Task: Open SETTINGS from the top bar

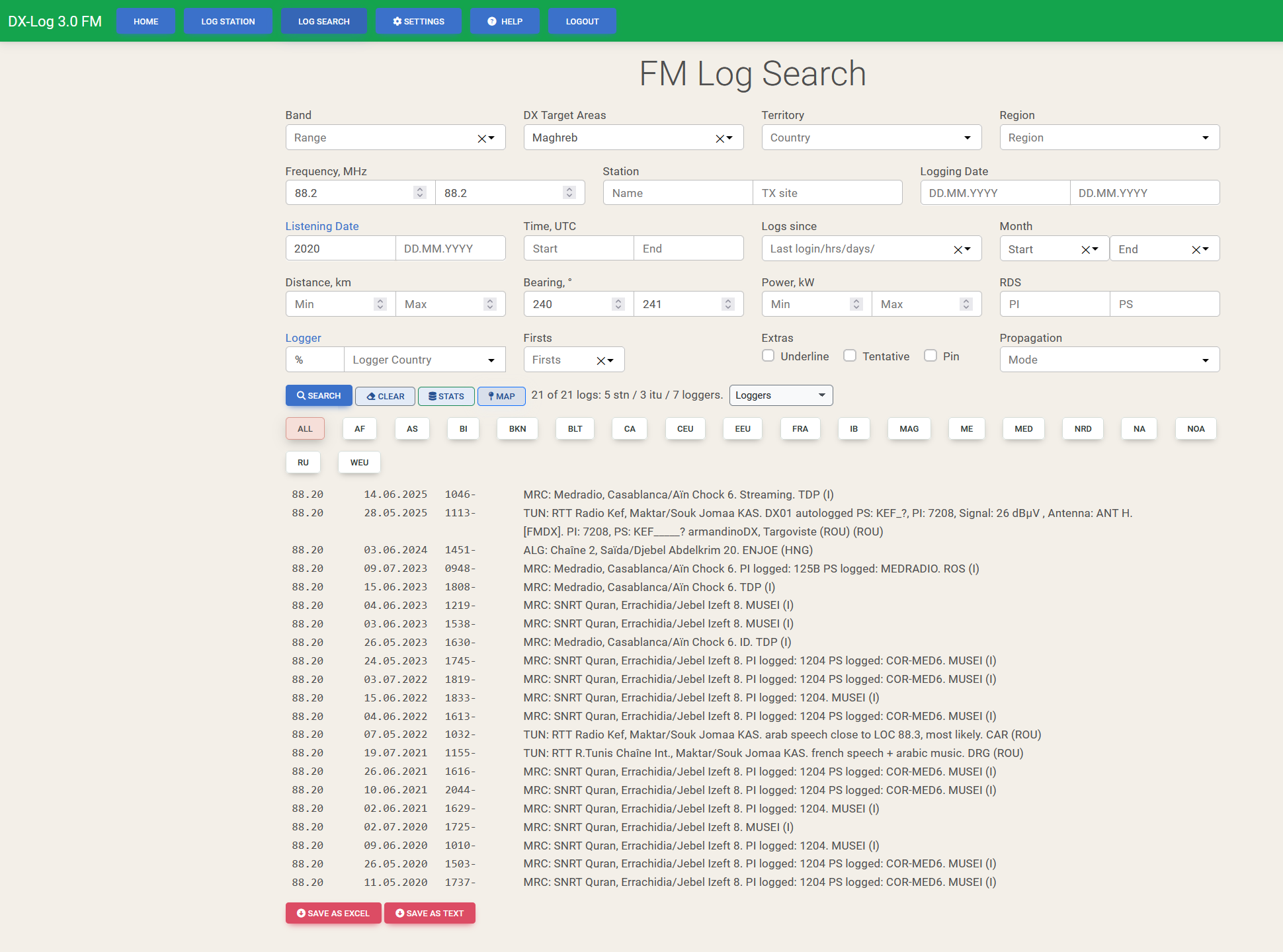Action: click(x=418, y=21)
